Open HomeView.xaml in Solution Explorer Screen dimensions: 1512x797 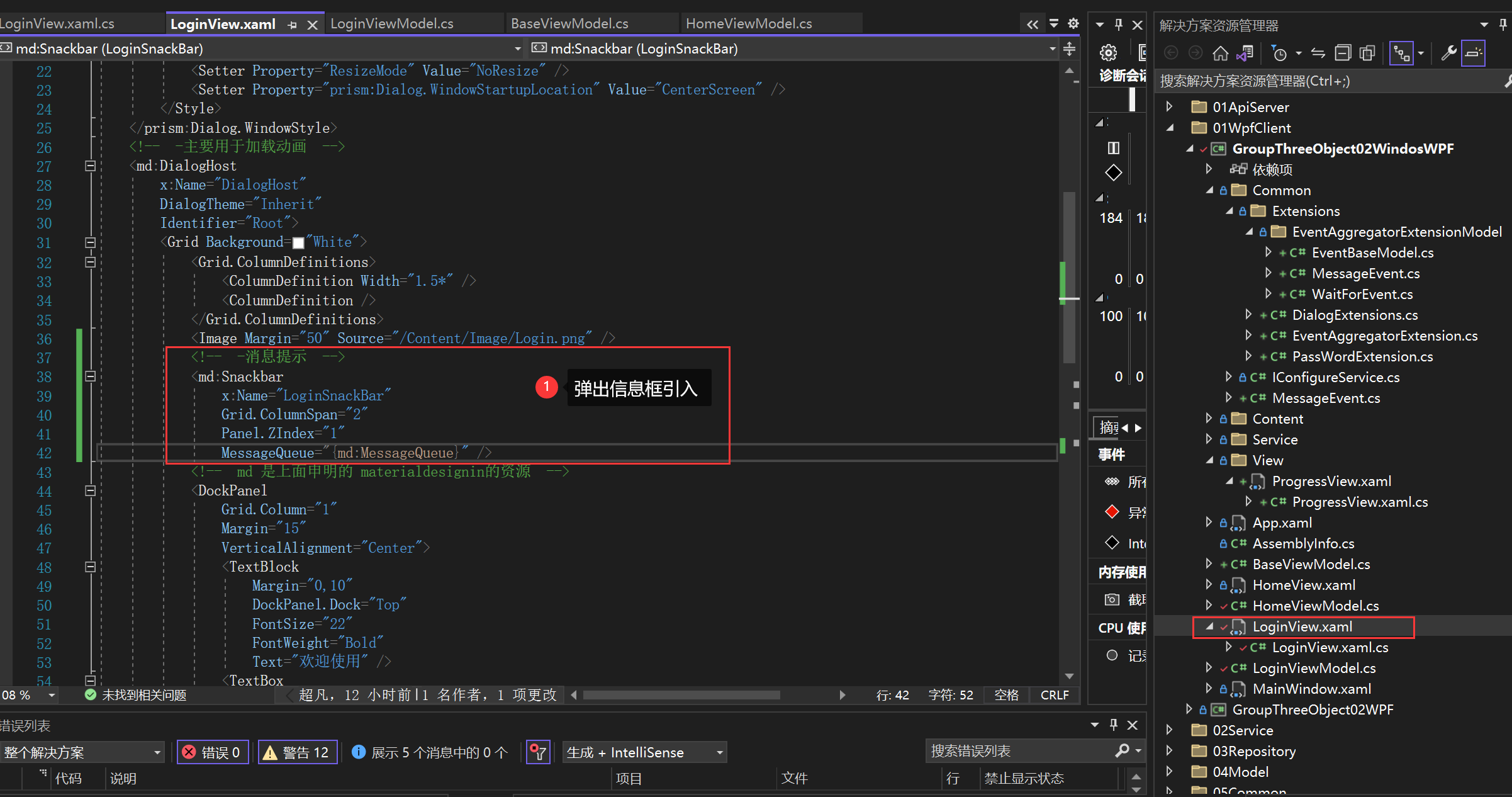[1303, 585]
